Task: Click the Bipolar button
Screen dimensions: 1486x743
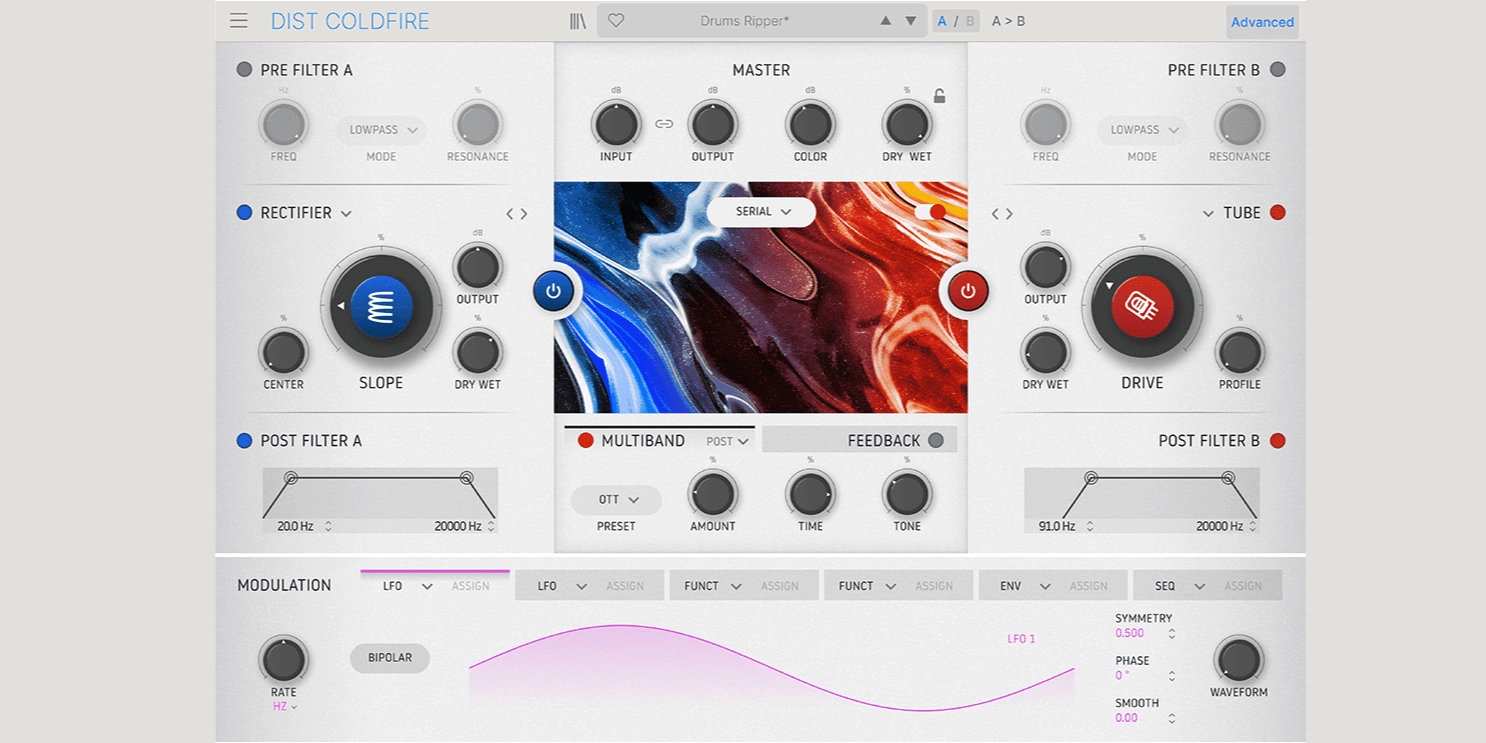Action: pos(390,658)
